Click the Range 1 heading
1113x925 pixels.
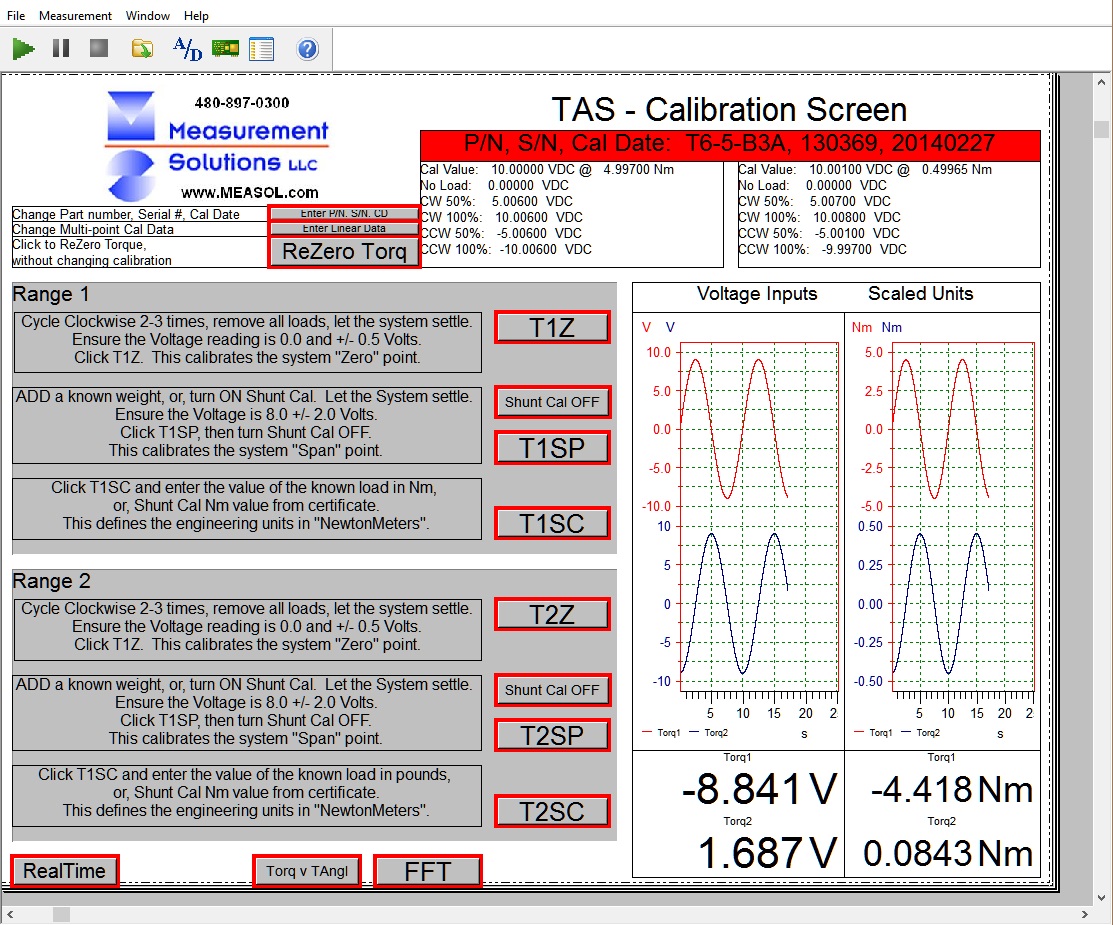click(51, 294)
